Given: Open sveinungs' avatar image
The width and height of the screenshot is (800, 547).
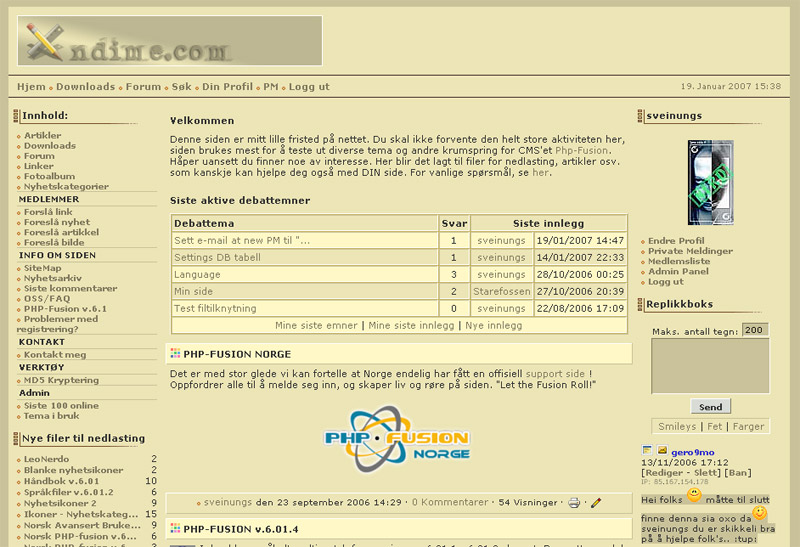Looking at the screenshot, I should (710, 183).
